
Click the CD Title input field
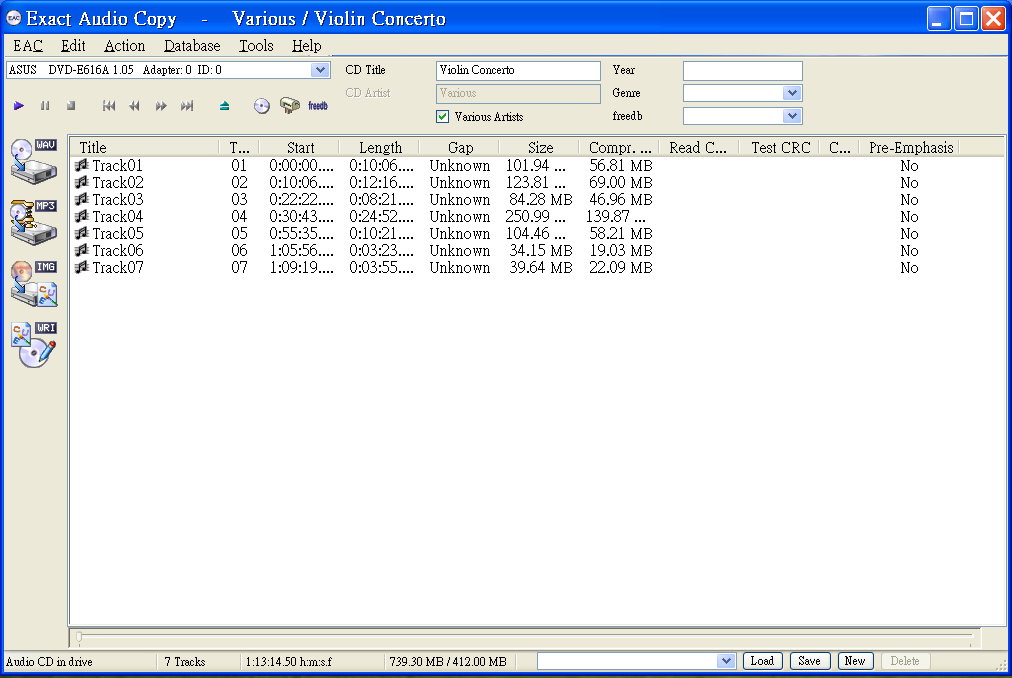pyautogui.click(x=518, y=71)
